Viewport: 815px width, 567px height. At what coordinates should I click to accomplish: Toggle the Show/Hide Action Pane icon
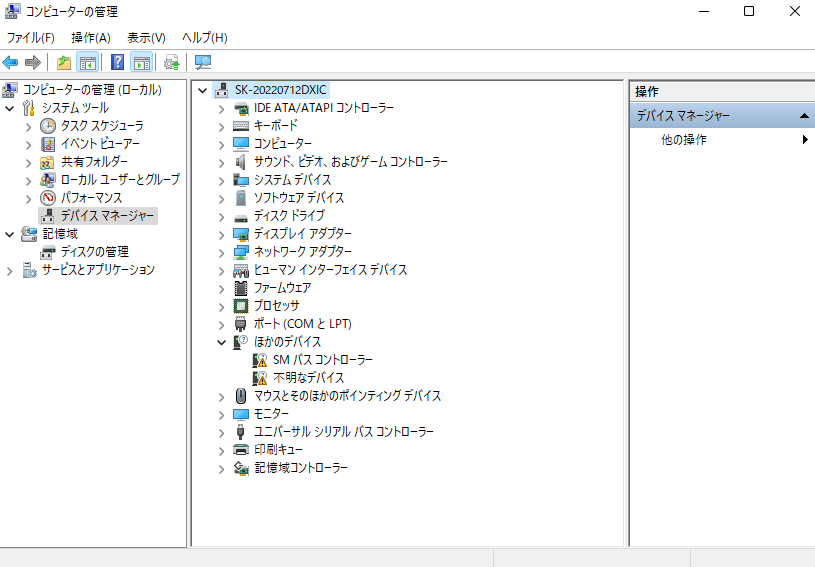[141, 63]
